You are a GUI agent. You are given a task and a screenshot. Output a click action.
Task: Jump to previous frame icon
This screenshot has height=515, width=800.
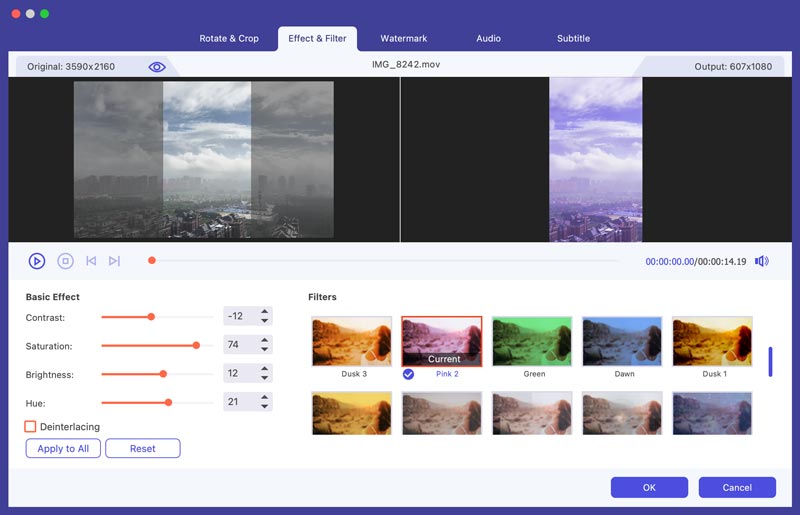91,261
